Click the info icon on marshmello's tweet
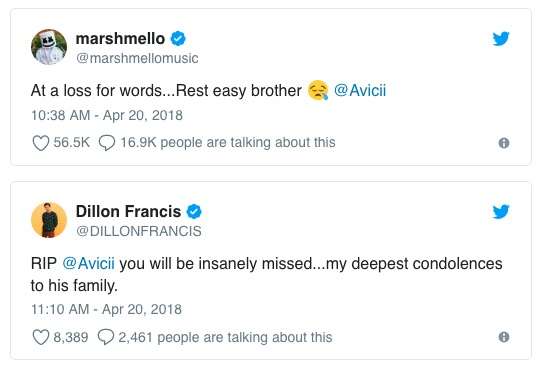Image resolution: width=541 pixels, height=368 pixels. 504,143
